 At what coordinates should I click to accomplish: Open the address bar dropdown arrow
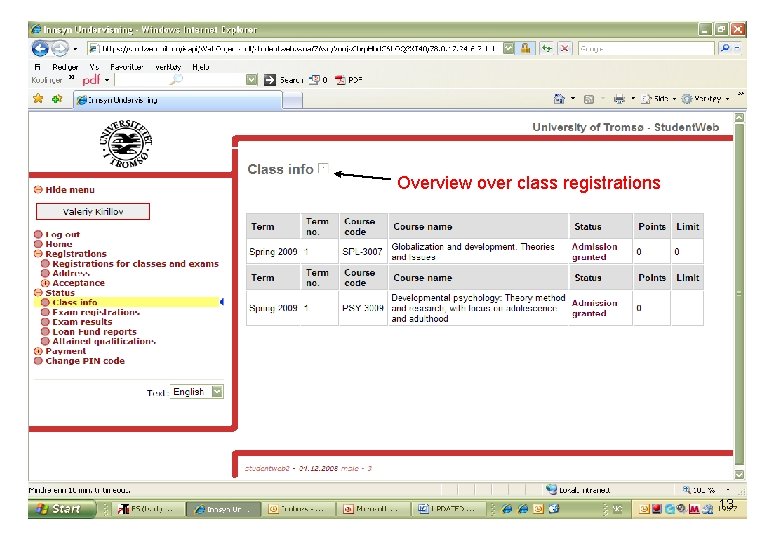pyautogui.click(x=508, y=48)
